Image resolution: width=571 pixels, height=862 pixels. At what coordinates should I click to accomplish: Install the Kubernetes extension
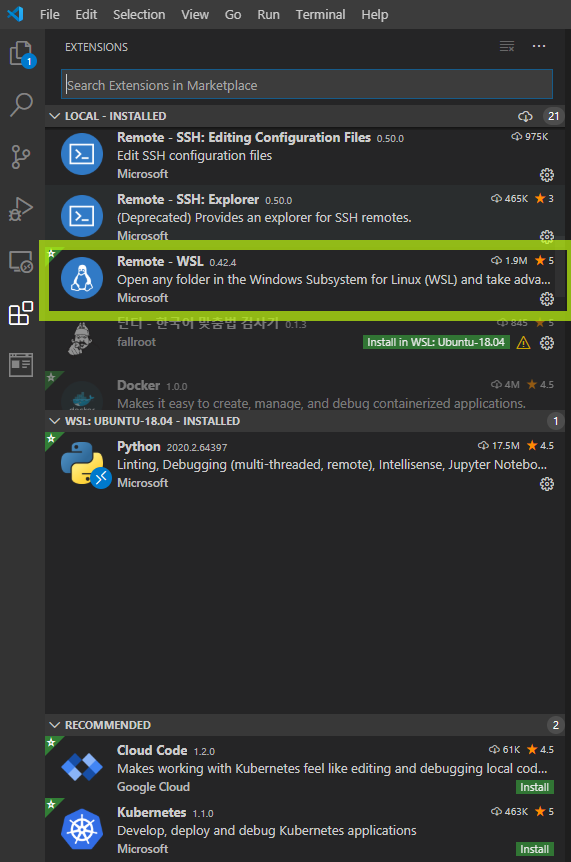[535, 849]
